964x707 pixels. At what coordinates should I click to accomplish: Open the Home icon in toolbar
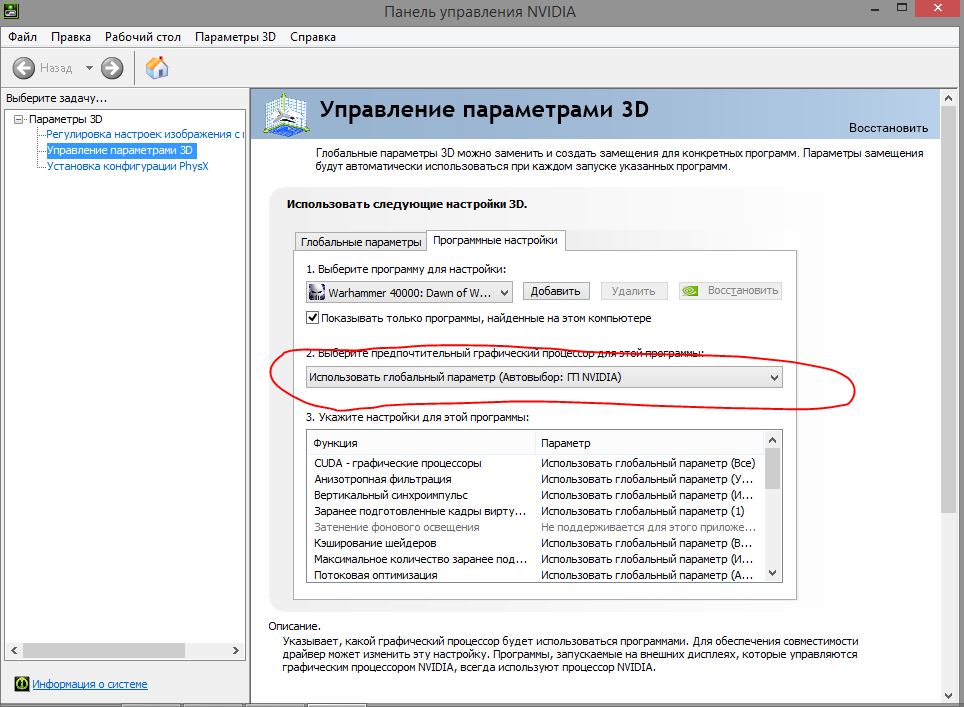click(x=157, y=68)
